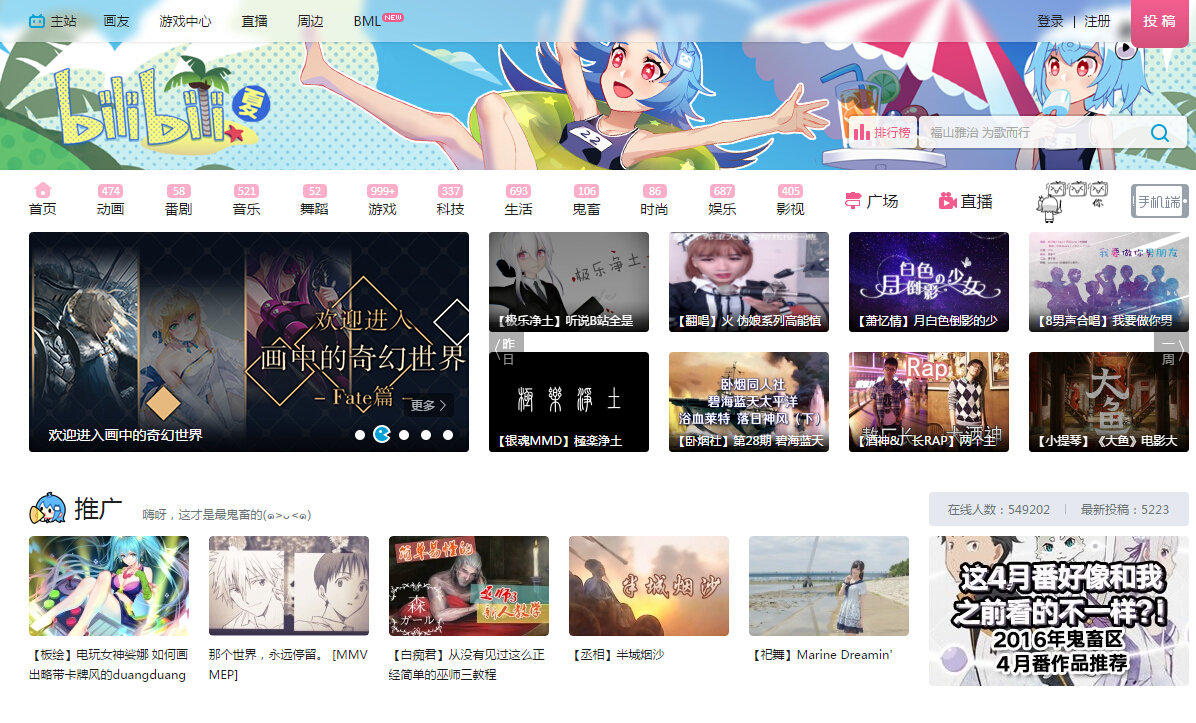1196x723 pixels.
Task: Open 直播 next to the 广场 icon
Action: pyautogui.click(x=965, y=201)
